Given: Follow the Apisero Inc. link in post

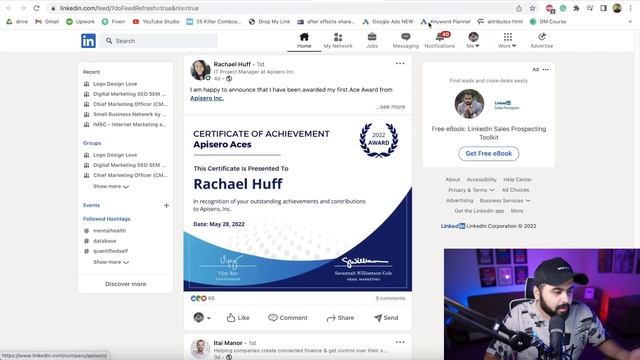Looking at the screenshot, I should (x=207, y=98).
